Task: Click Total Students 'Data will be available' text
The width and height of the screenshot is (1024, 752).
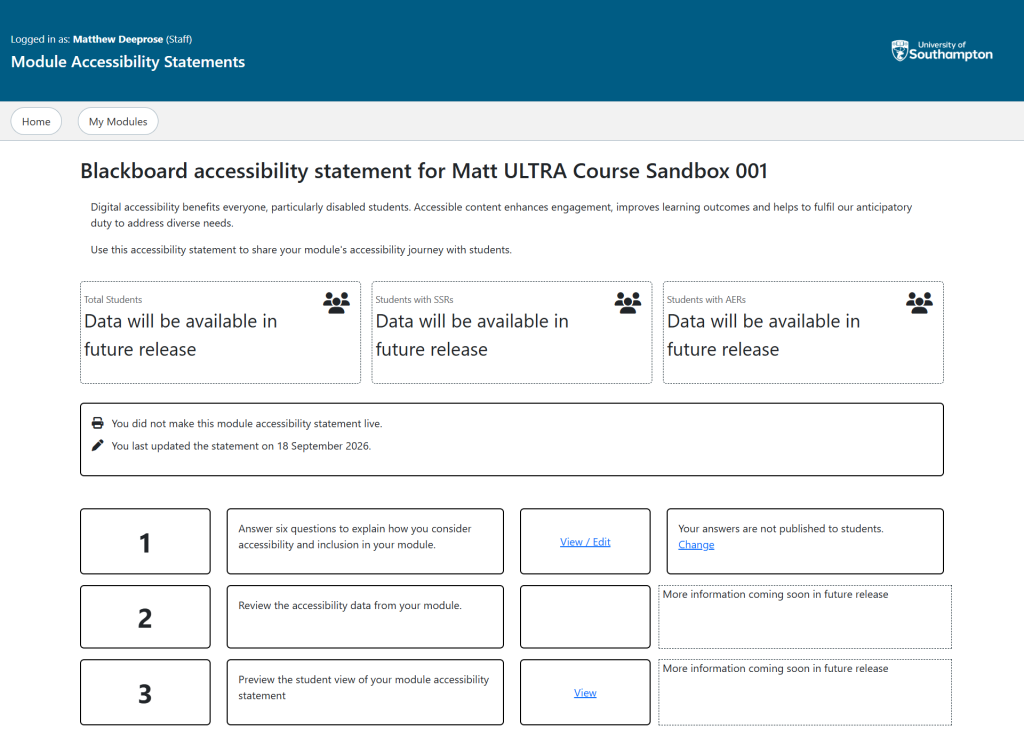Action: coord(181,335)
